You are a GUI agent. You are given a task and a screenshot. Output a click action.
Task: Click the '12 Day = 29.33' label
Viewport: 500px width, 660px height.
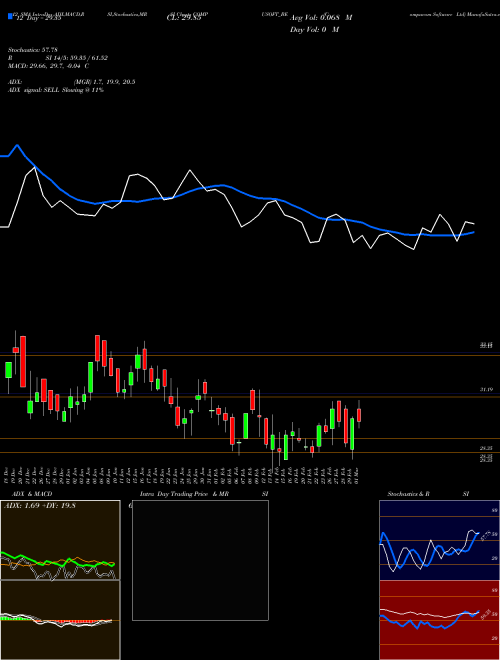click(39, 18)
